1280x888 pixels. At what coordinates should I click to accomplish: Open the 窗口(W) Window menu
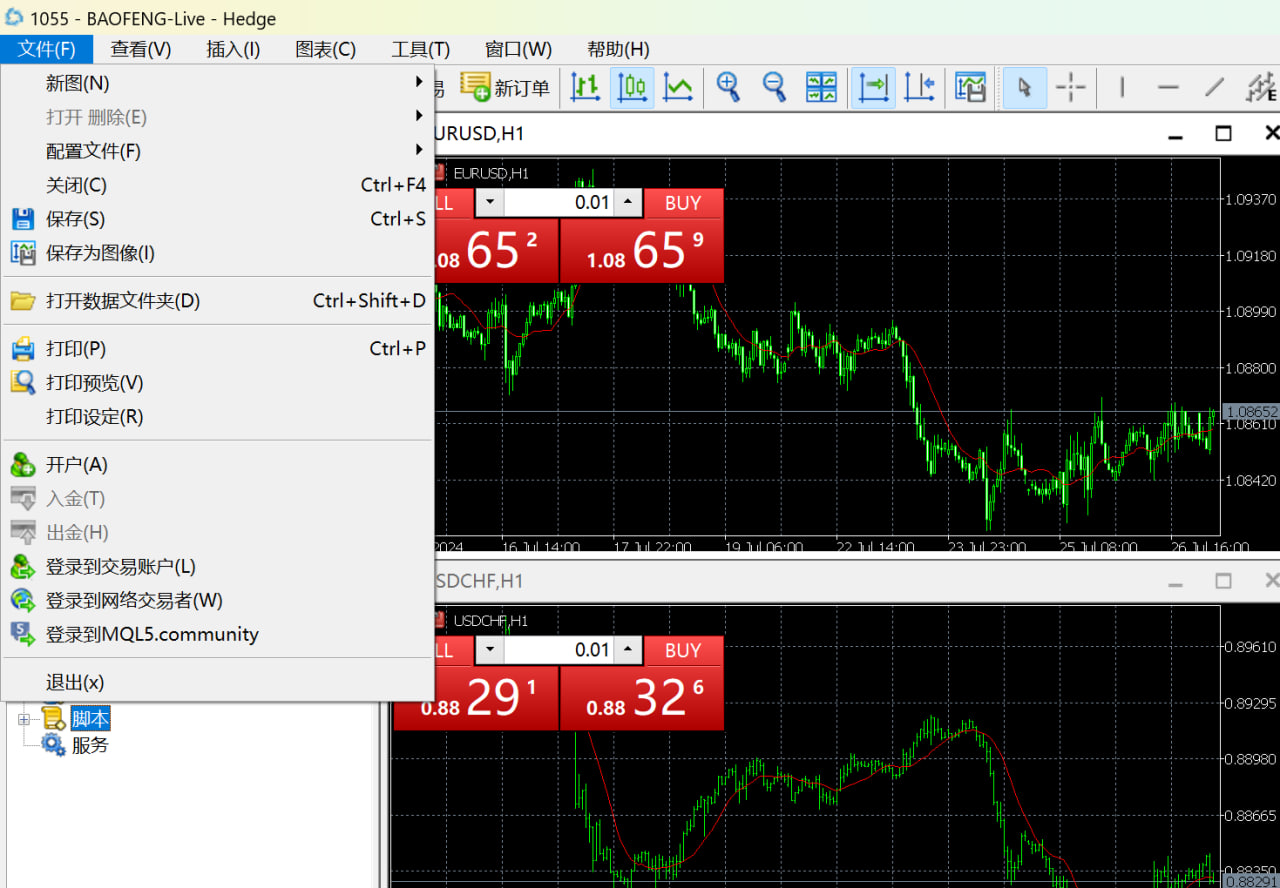point(518,49)
